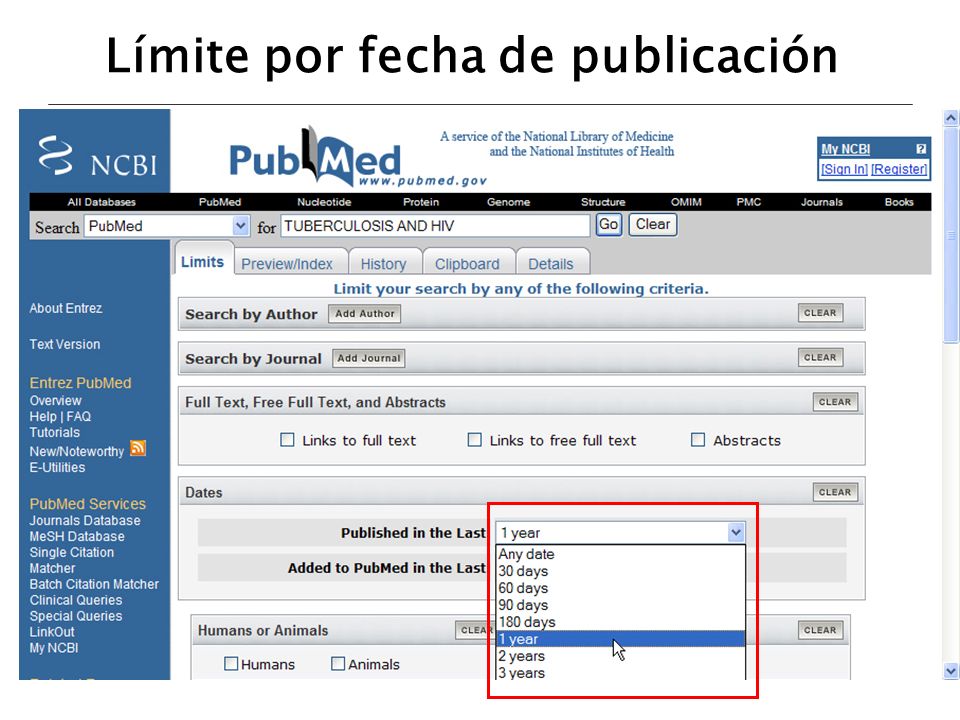Open Clinical Queries link
The image size is (960, 720).
pyautogui.click(x=76, y=600)
